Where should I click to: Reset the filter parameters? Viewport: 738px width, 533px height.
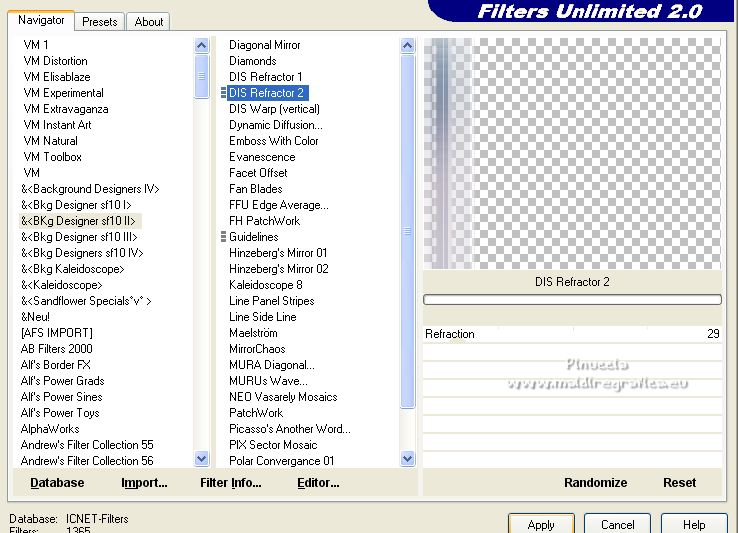(x=679, y=483)
